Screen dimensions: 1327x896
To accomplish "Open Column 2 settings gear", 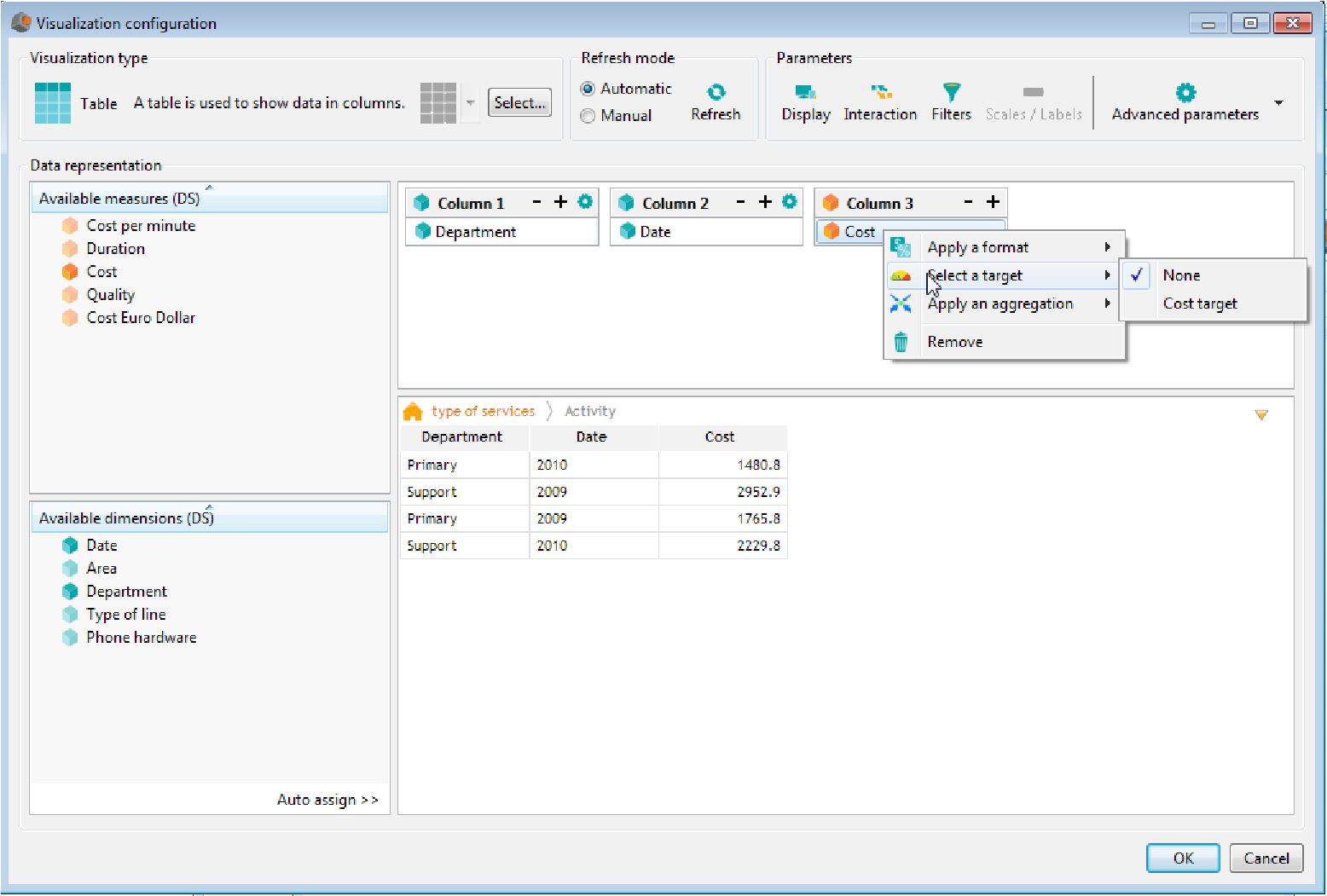I will click(x=790, y=201).
